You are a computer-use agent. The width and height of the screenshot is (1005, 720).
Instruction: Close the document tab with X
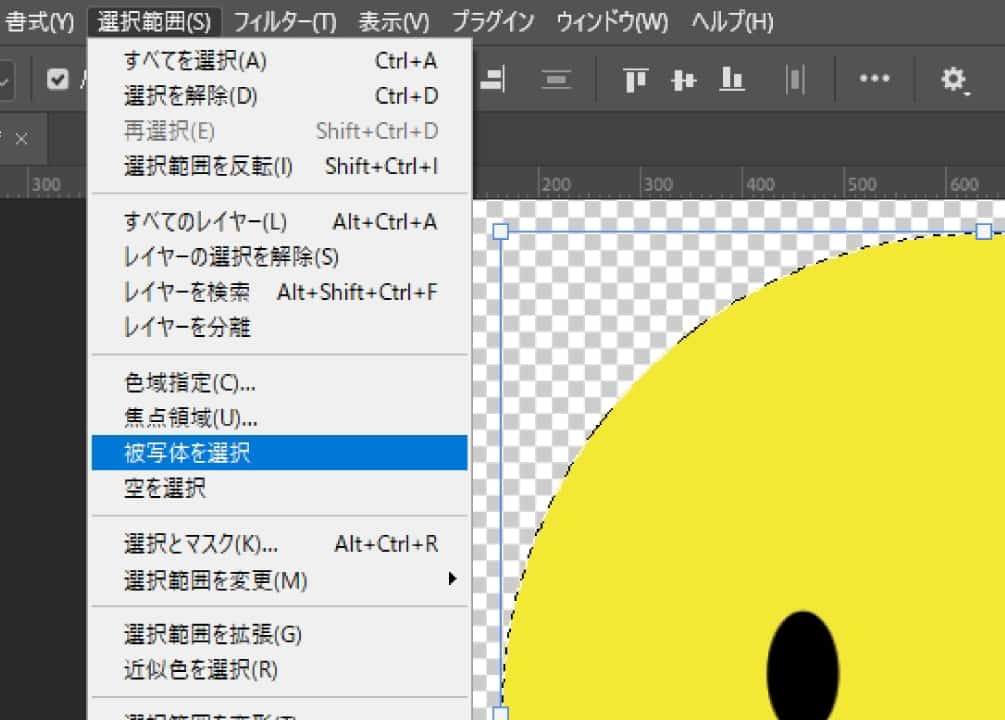tap(21, 138)
